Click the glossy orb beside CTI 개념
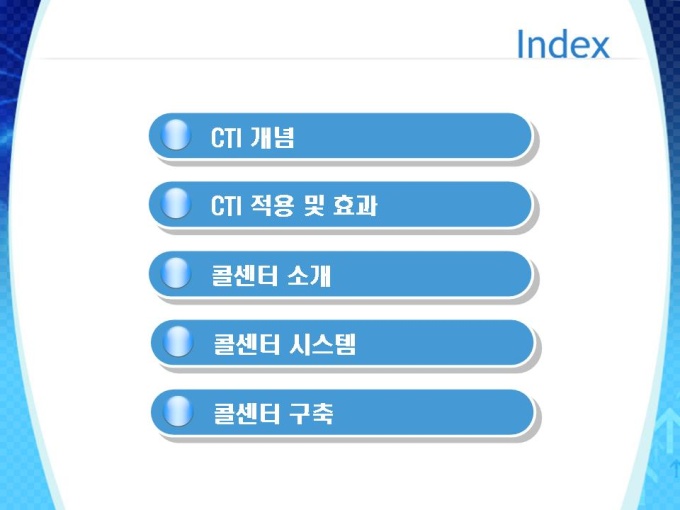Image resolution: width=680 pixels, height=510 pixels. (x=176, y=135)
